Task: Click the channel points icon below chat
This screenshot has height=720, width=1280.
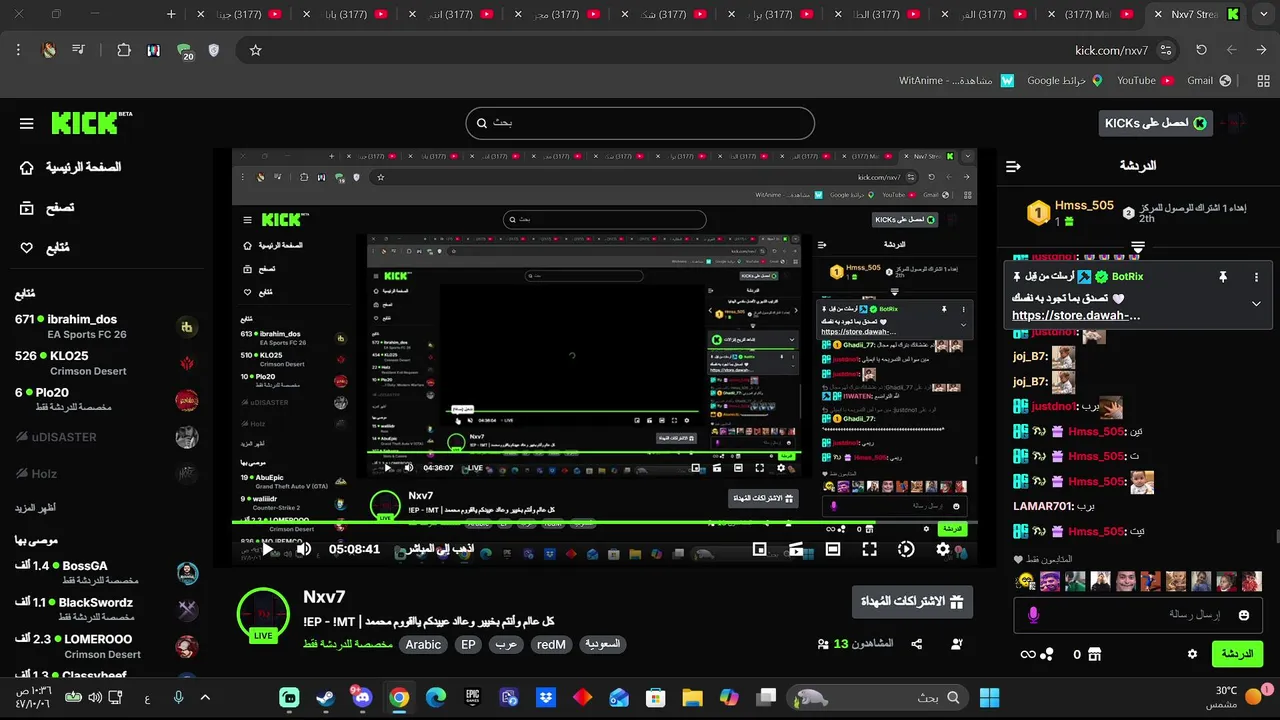Action: tap(1047, 654)
